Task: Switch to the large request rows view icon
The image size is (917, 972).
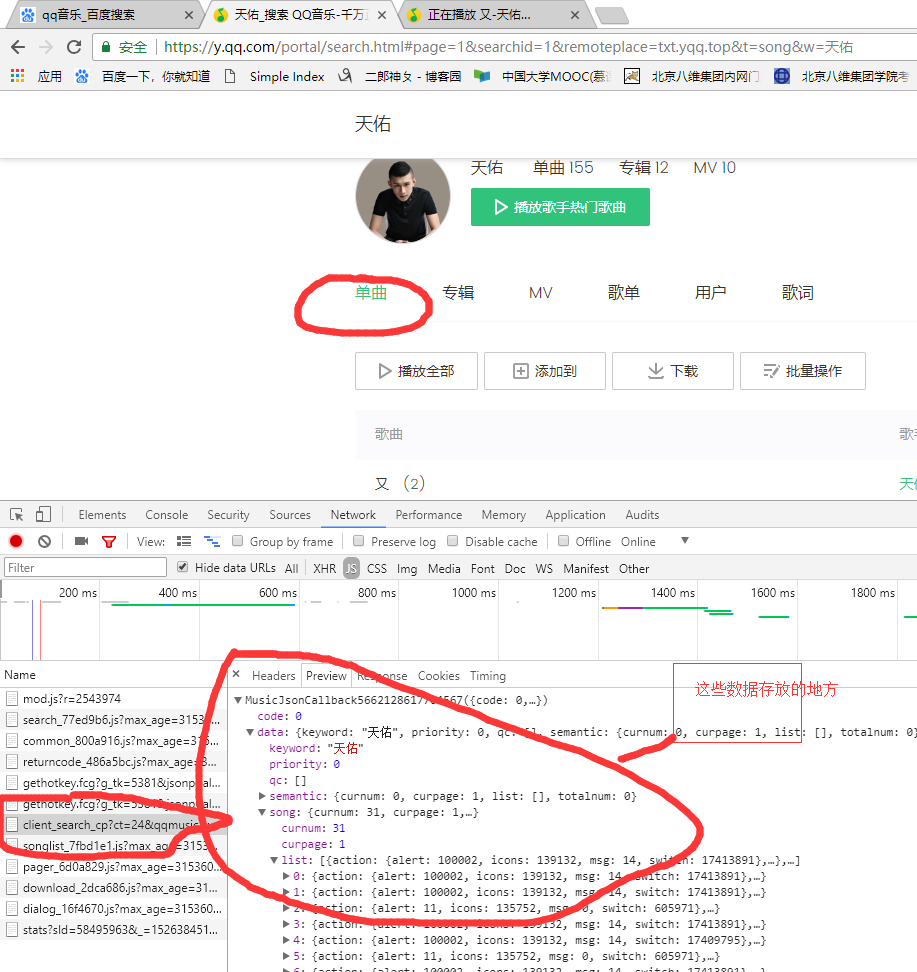Action: (184, 541)
